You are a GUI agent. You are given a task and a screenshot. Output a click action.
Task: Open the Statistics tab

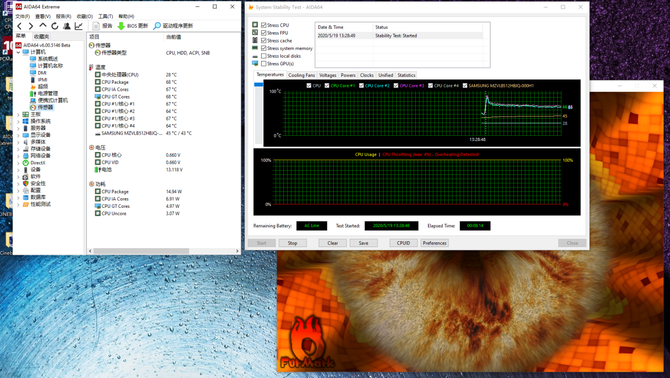(x=406, y=75)
